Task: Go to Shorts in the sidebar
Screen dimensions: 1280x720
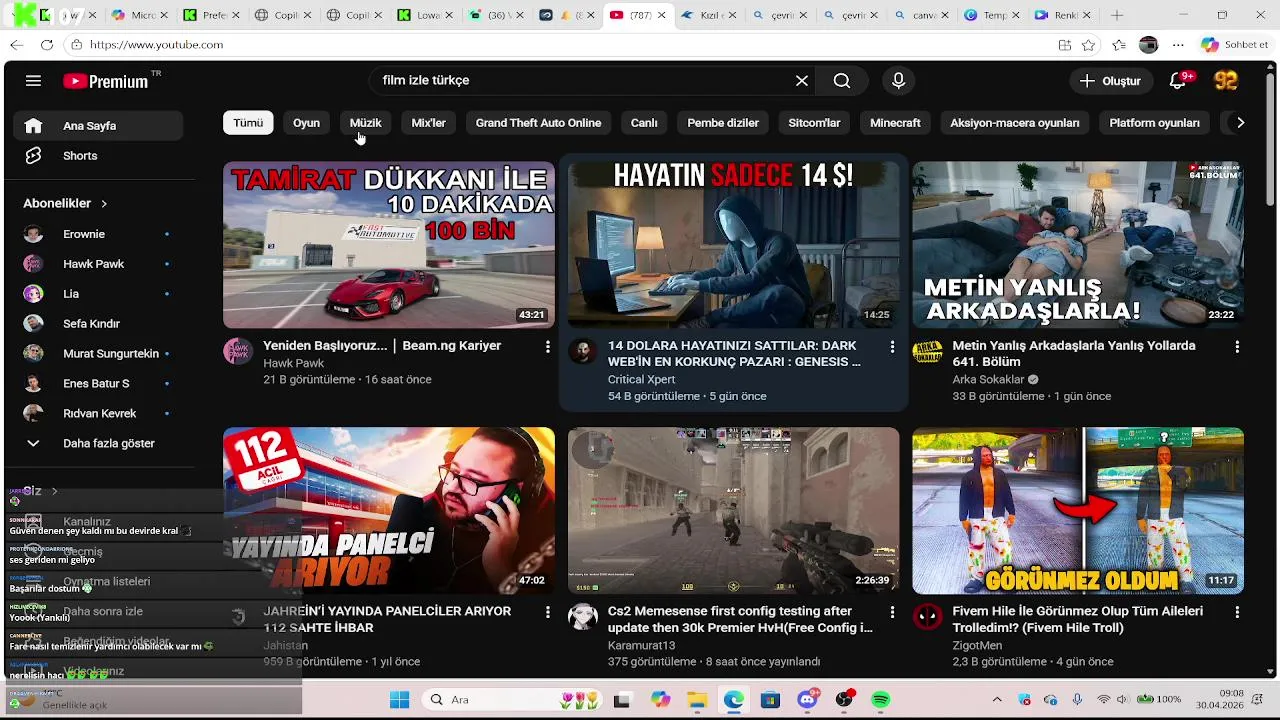Action: [x=98, y=156]
